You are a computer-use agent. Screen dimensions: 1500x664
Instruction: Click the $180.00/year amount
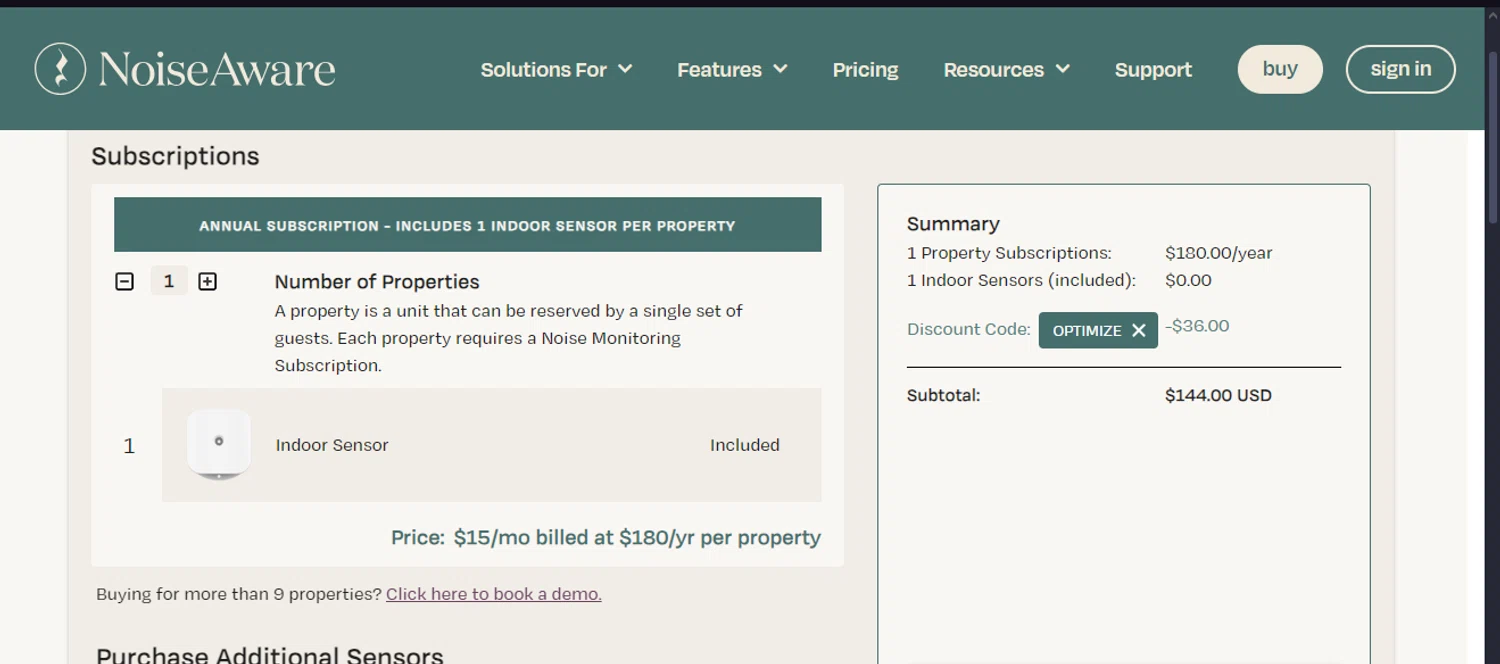pos(1218,253)
